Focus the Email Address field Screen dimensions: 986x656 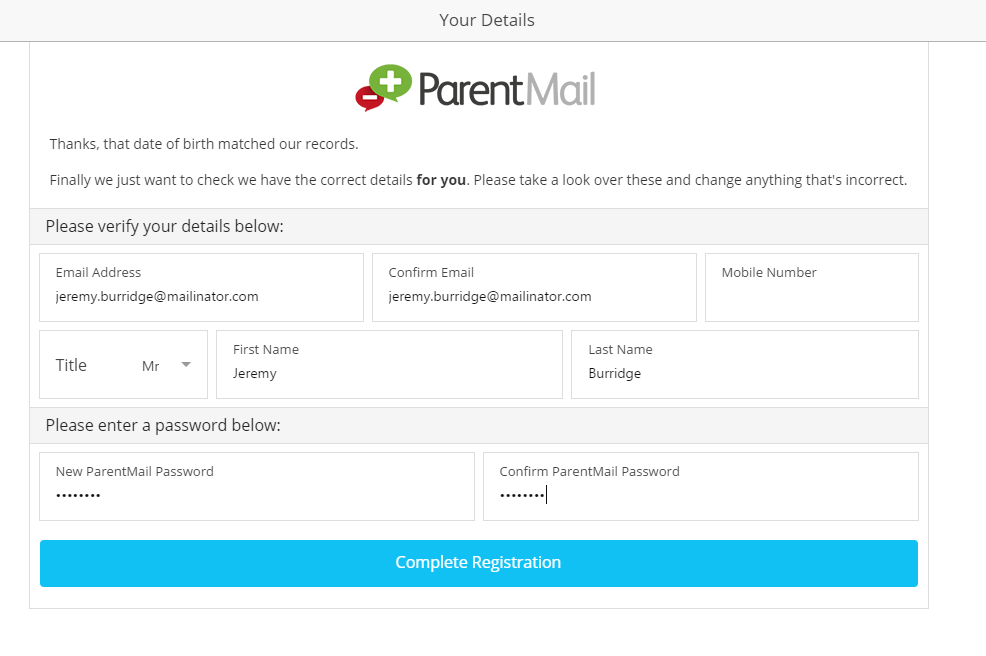(201, 296)
